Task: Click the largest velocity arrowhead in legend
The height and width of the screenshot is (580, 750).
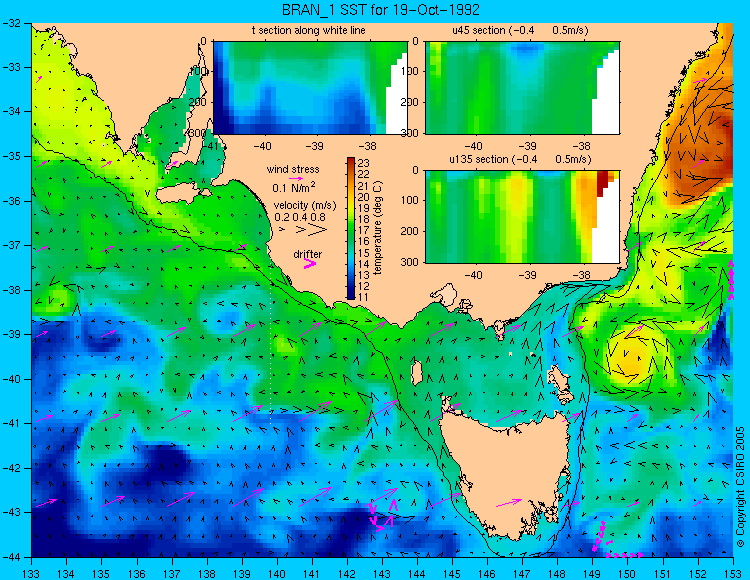Action: click(x=318, y=230)
